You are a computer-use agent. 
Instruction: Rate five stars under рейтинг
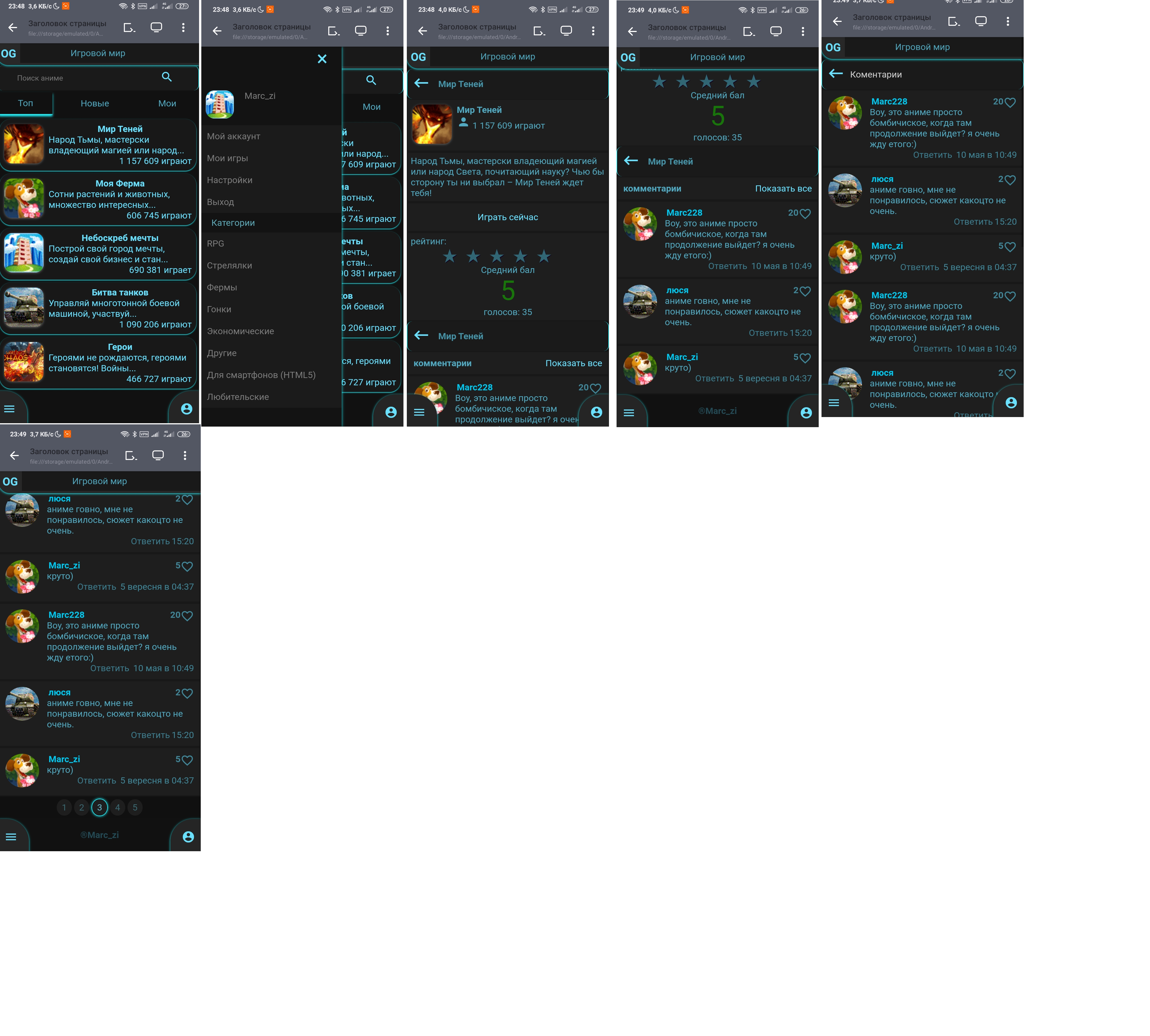pos(544,257)
